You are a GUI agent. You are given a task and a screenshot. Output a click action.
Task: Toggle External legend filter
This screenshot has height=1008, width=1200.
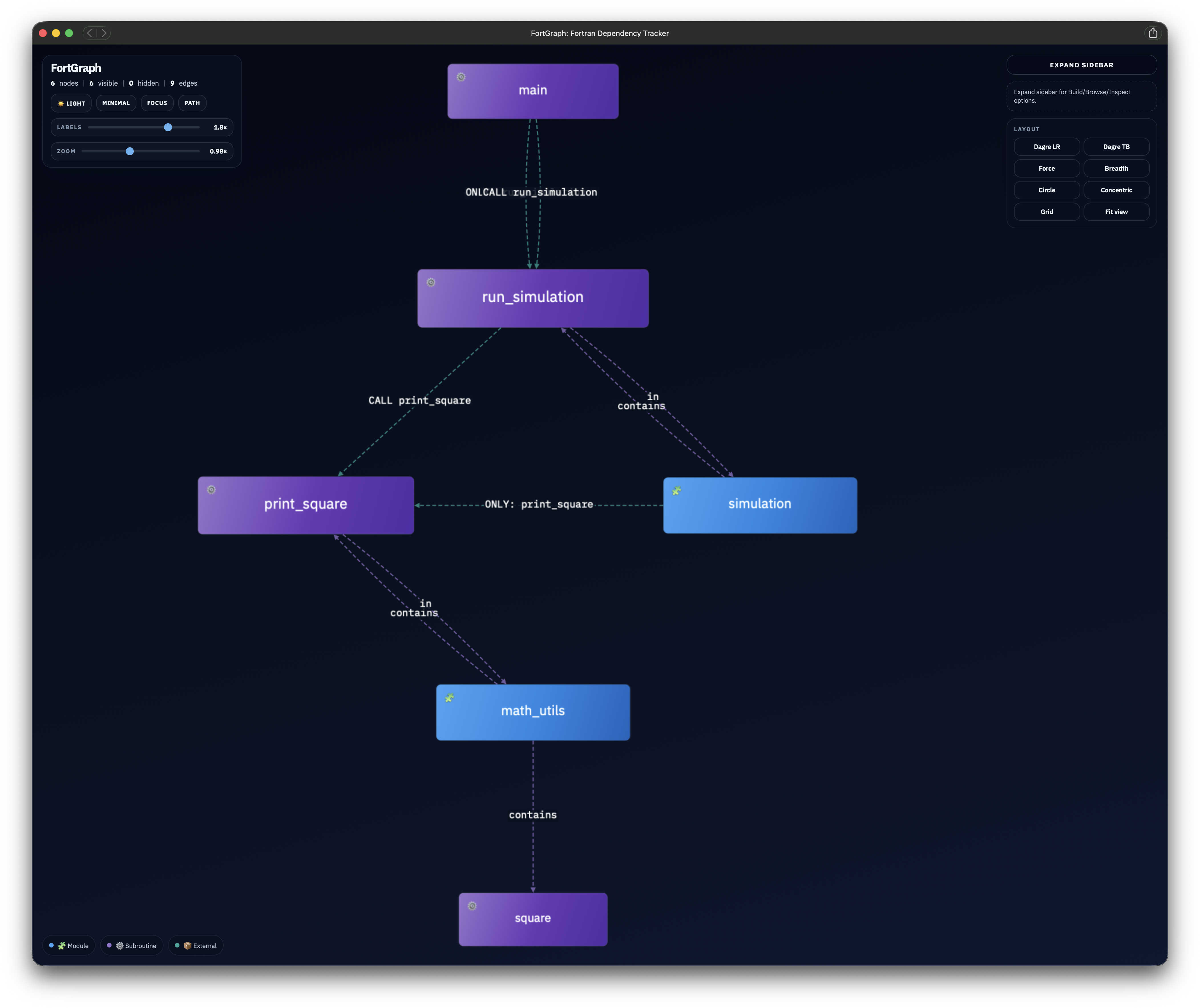click(196, 946)
